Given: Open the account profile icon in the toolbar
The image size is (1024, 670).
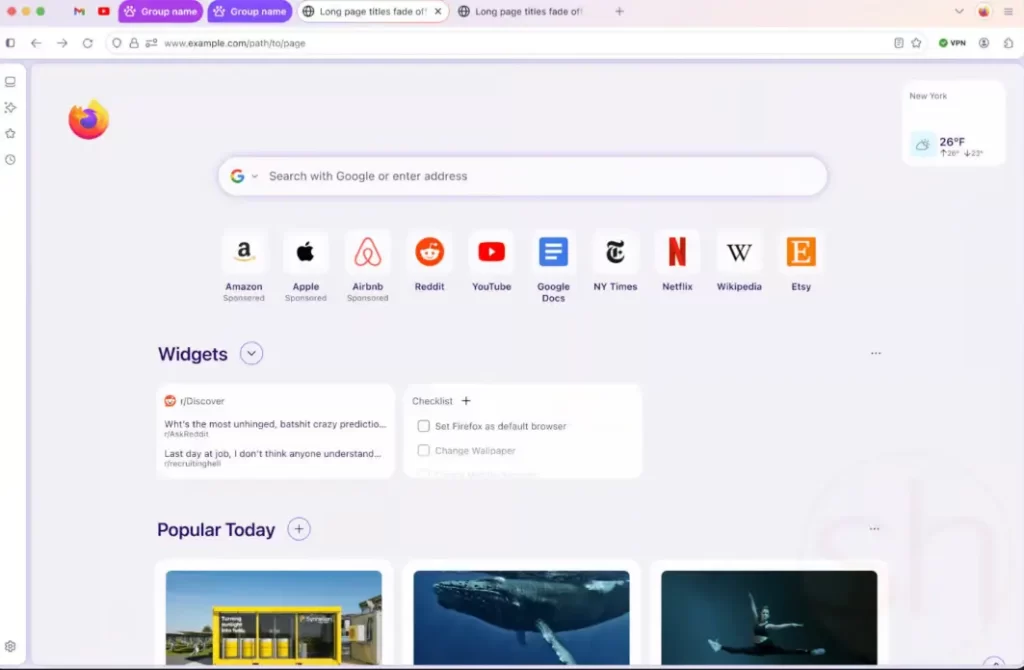Looking at the screenshot, I should tap(983, 43).
